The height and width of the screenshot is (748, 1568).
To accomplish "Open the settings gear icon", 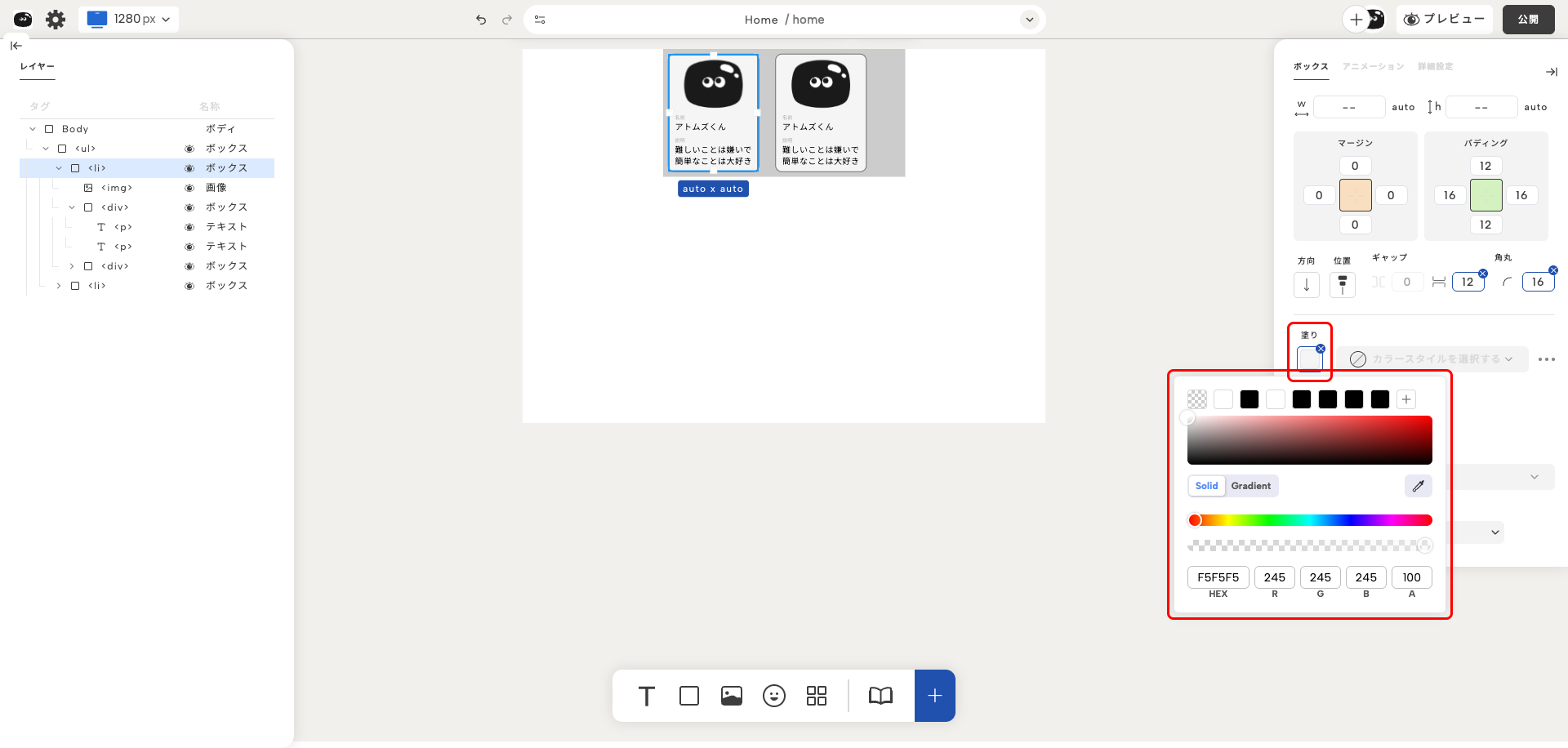I will [x=56, y=20].
